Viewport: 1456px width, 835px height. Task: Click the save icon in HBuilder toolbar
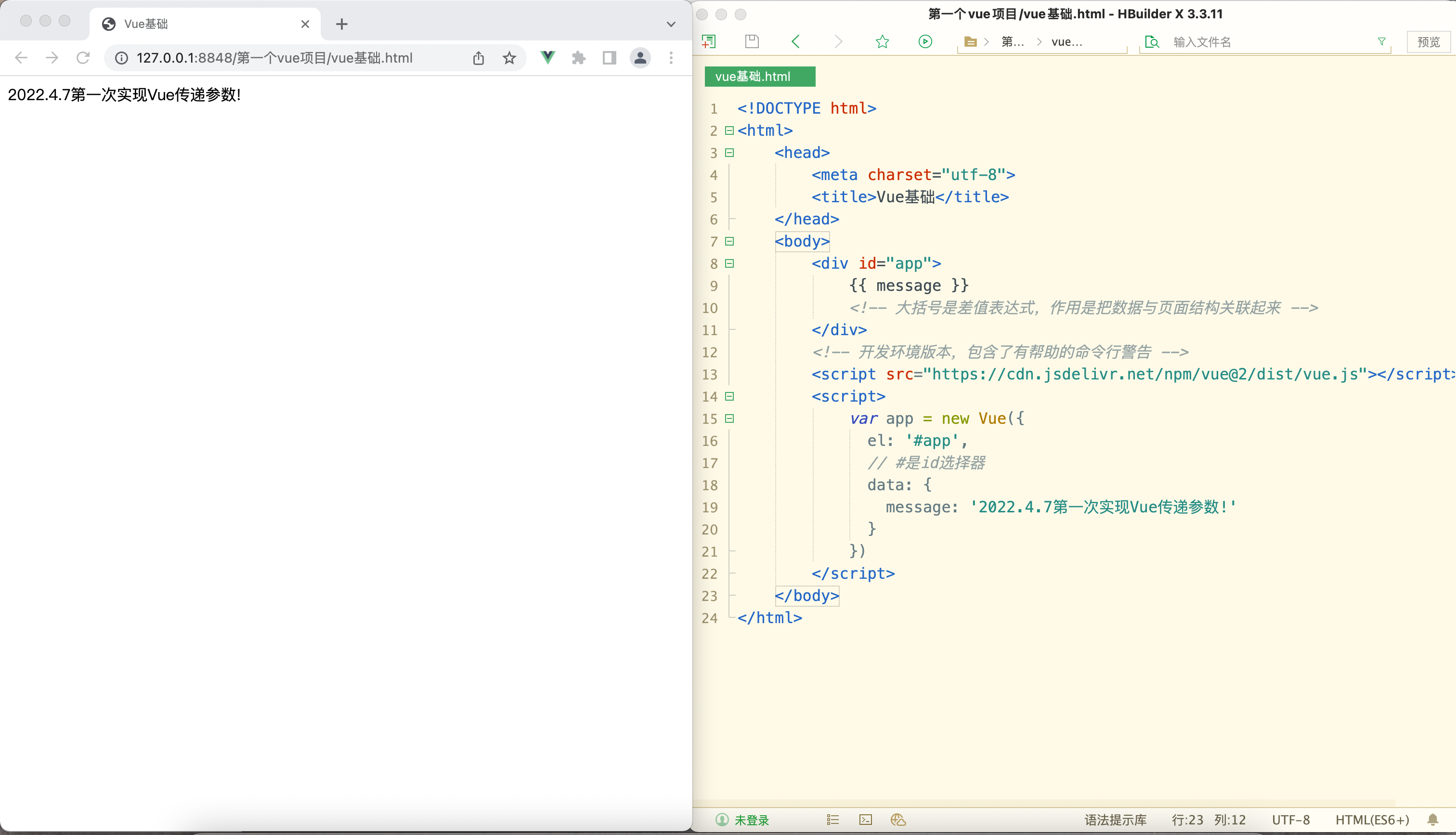tap(752, 41)
